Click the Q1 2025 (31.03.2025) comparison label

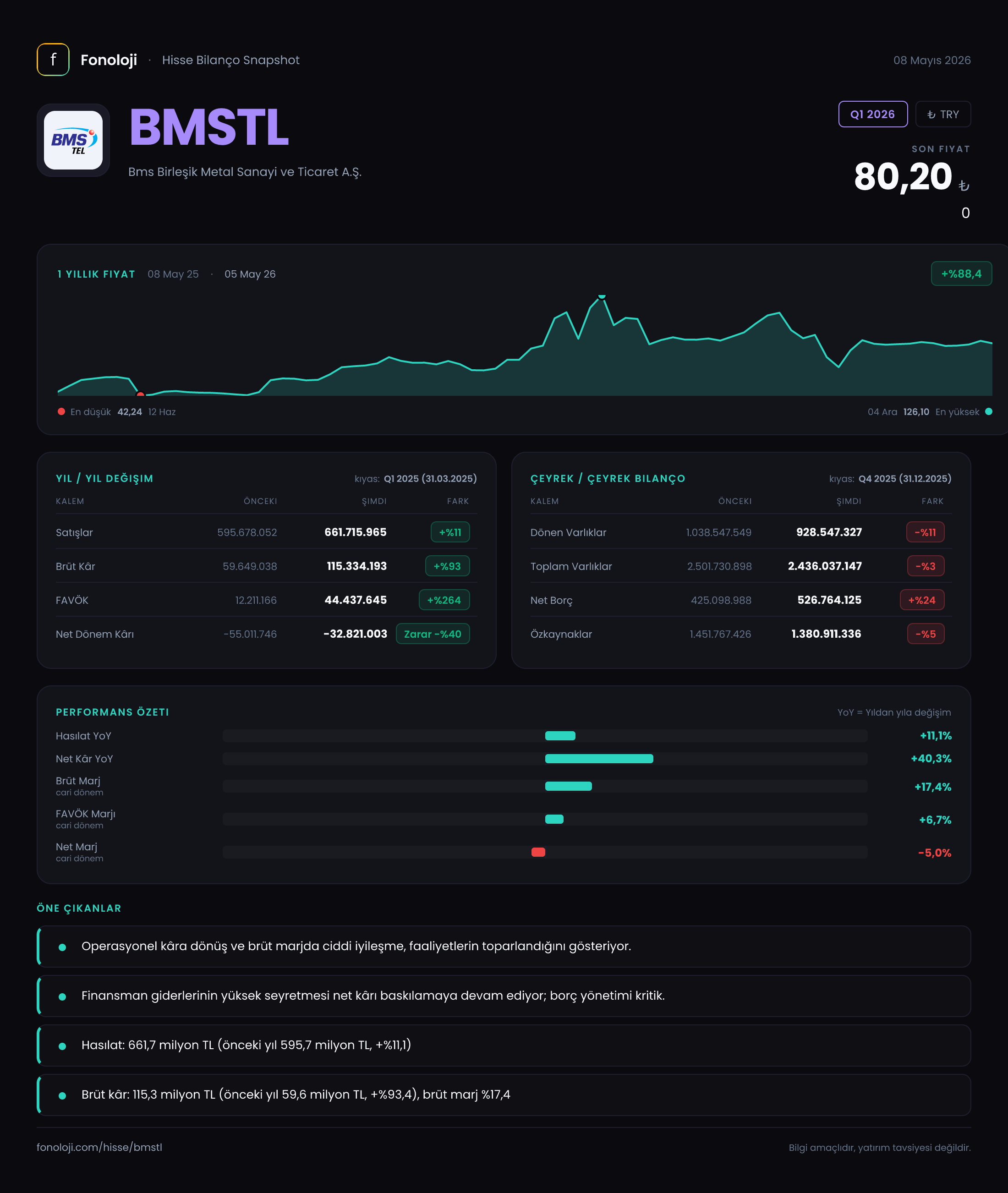pos(430,478)
